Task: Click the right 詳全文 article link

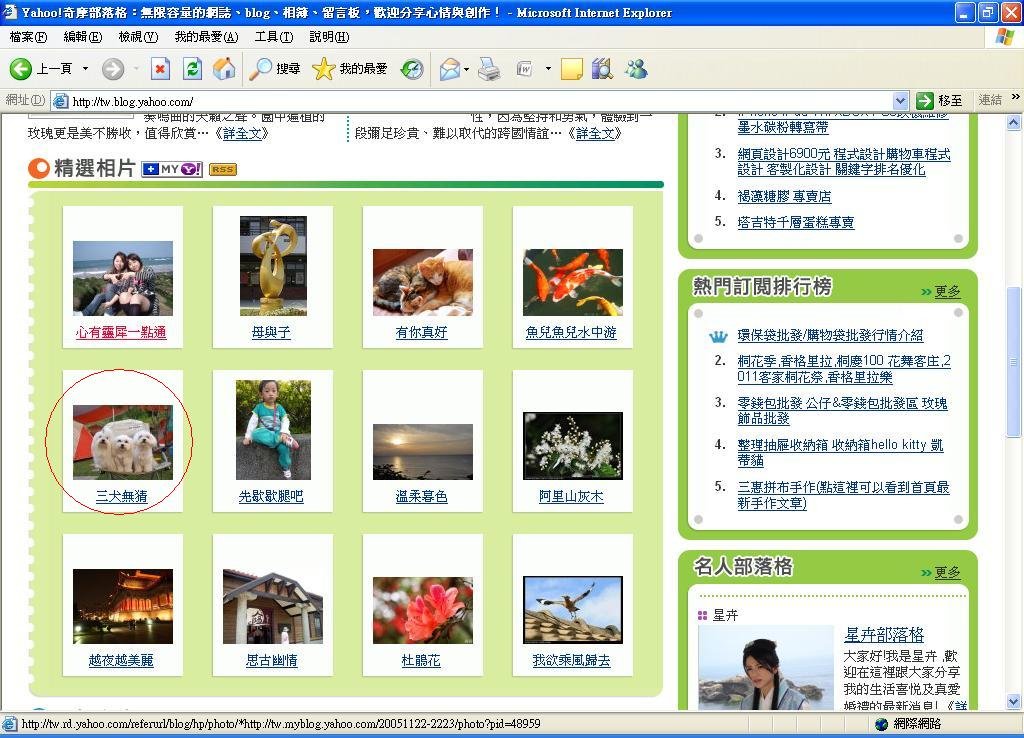Action: pyautogui.click(x=594, y=133)
